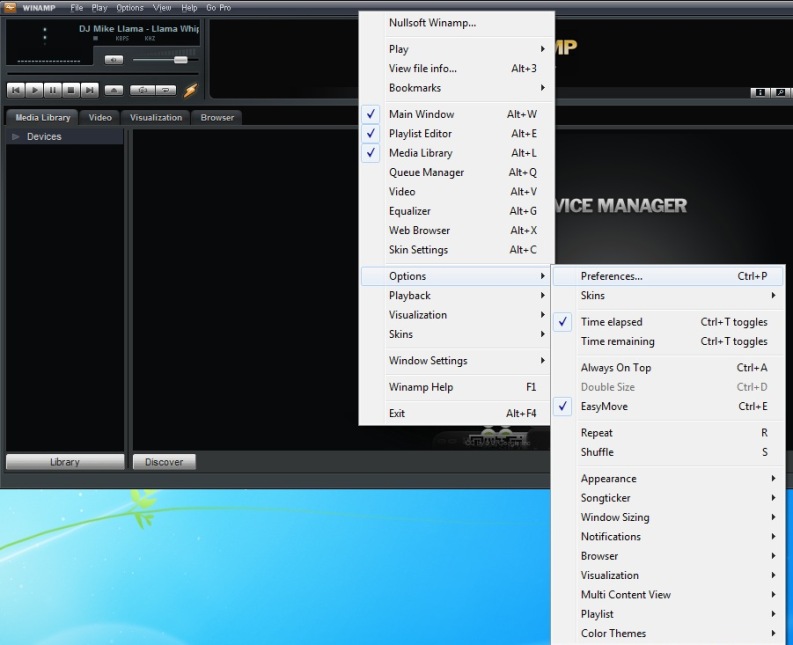Select Time remaining display option
793x645 pixels.
point(668,341)
